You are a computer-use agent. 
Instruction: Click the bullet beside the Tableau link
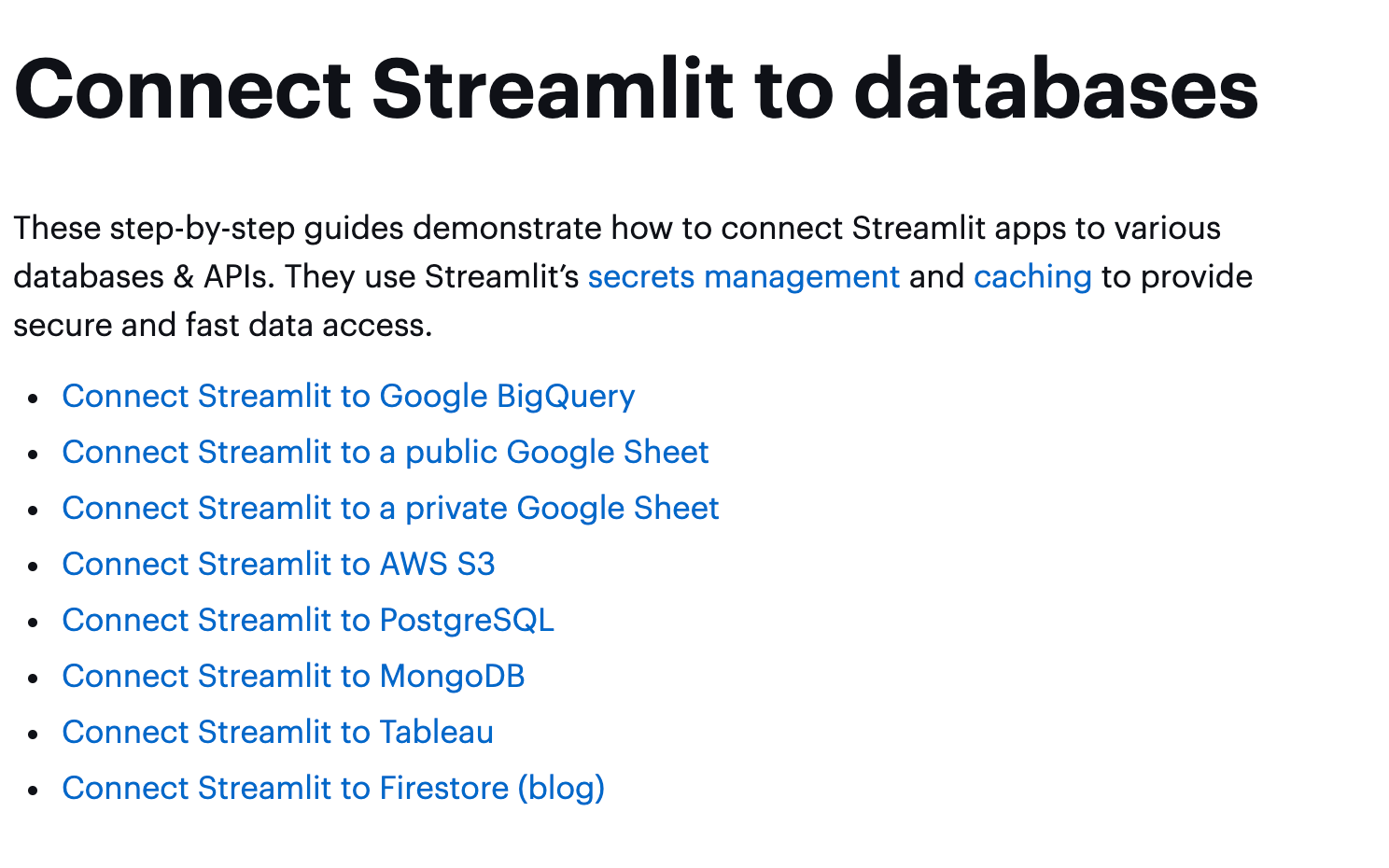click(x=34, y=735)
